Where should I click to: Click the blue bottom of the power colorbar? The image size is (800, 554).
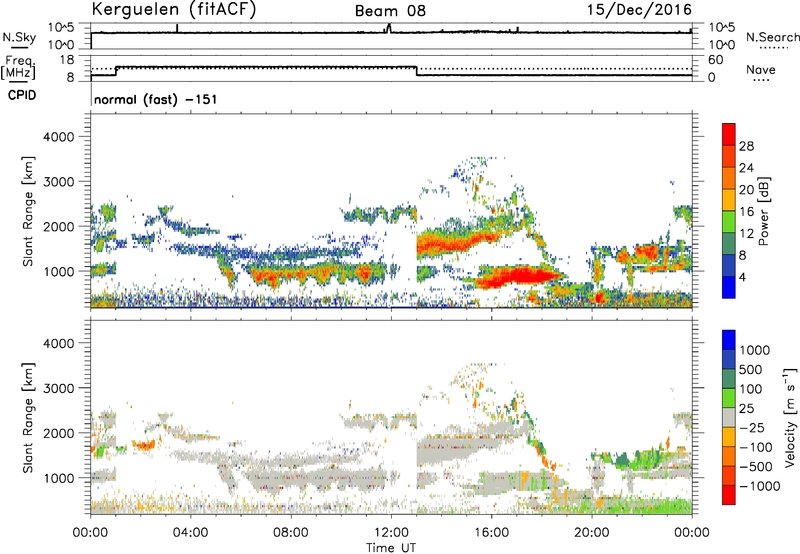(729, 287)
